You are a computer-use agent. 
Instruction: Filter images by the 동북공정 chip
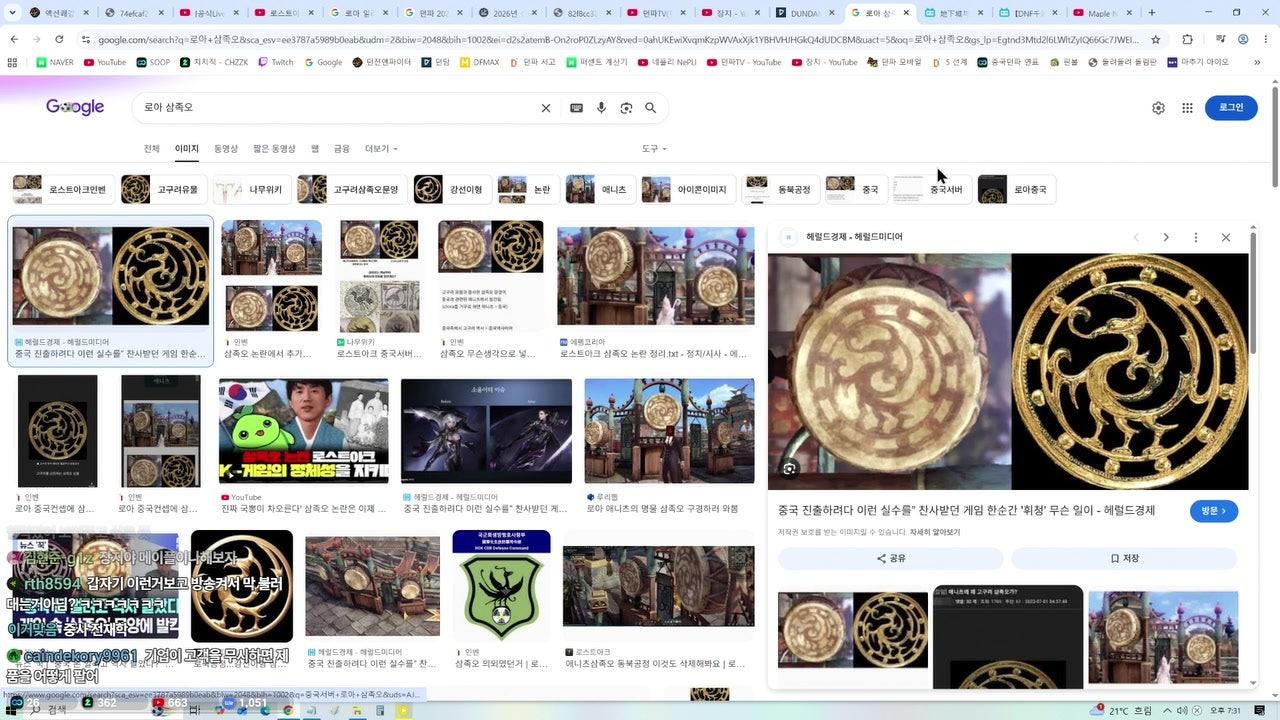point(780,189)
